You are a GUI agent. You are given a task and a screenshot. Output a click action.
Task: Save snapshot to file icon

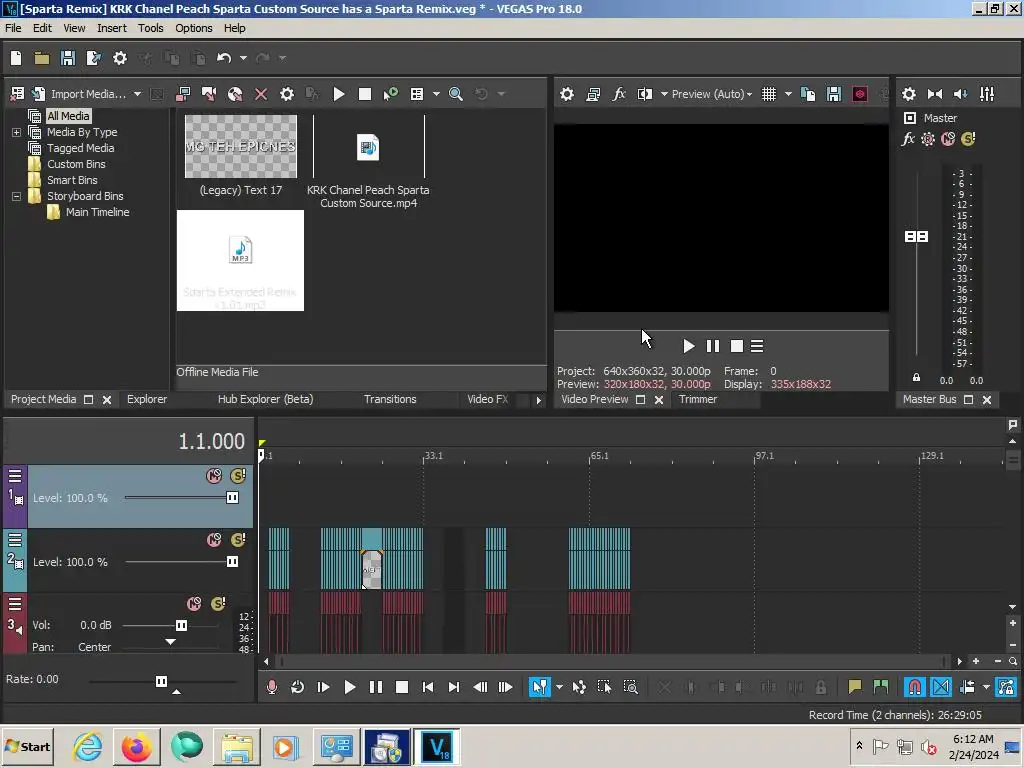pyautogui.click(x=834, y=94)
